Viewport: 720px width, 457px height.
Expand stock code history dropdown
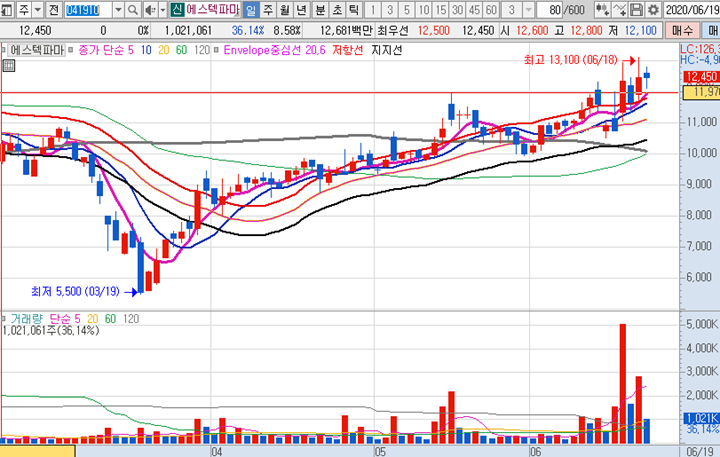(118, 9)
